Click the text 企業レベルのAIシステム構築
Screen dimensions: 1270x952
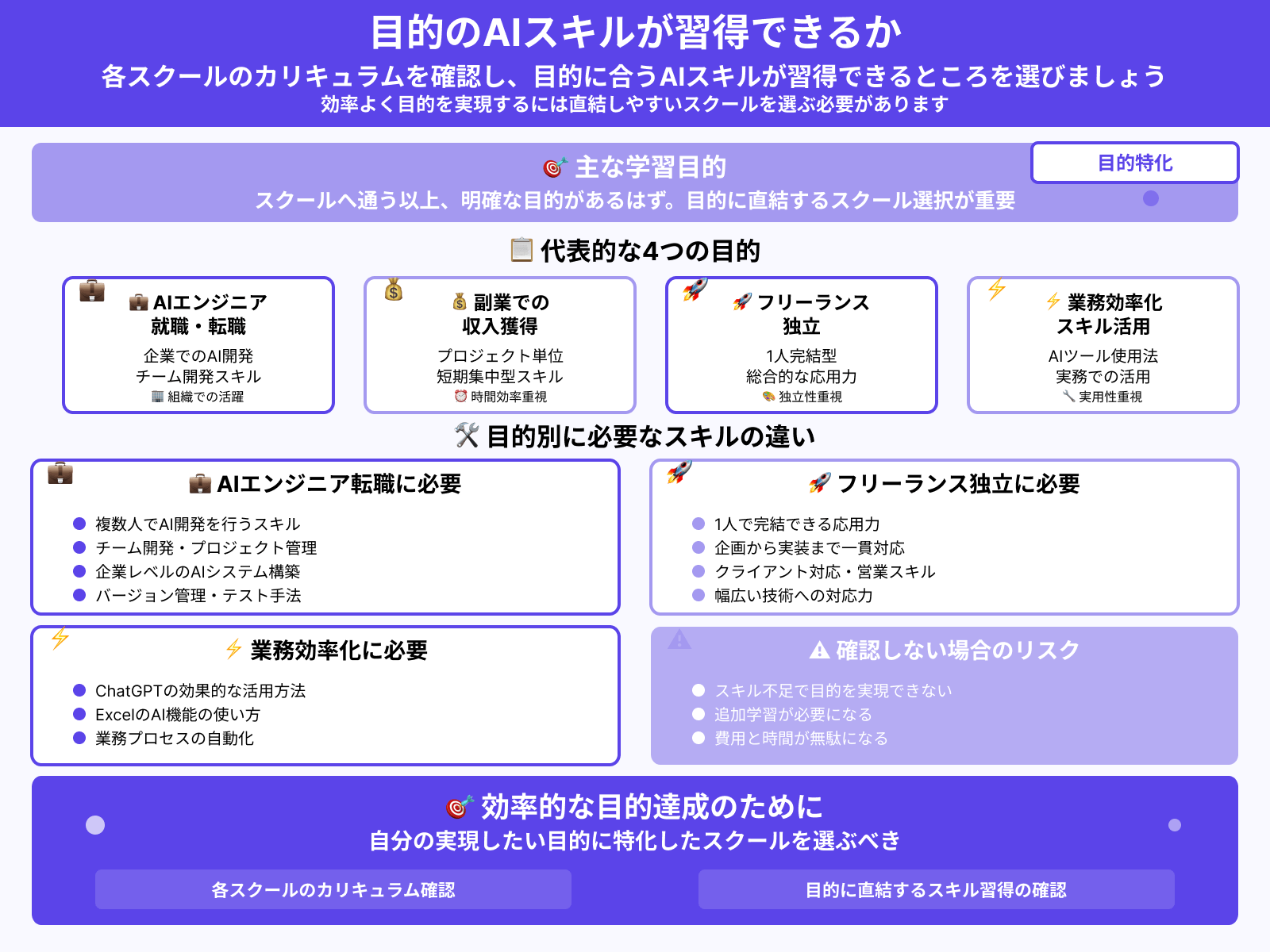click(198, 571)
